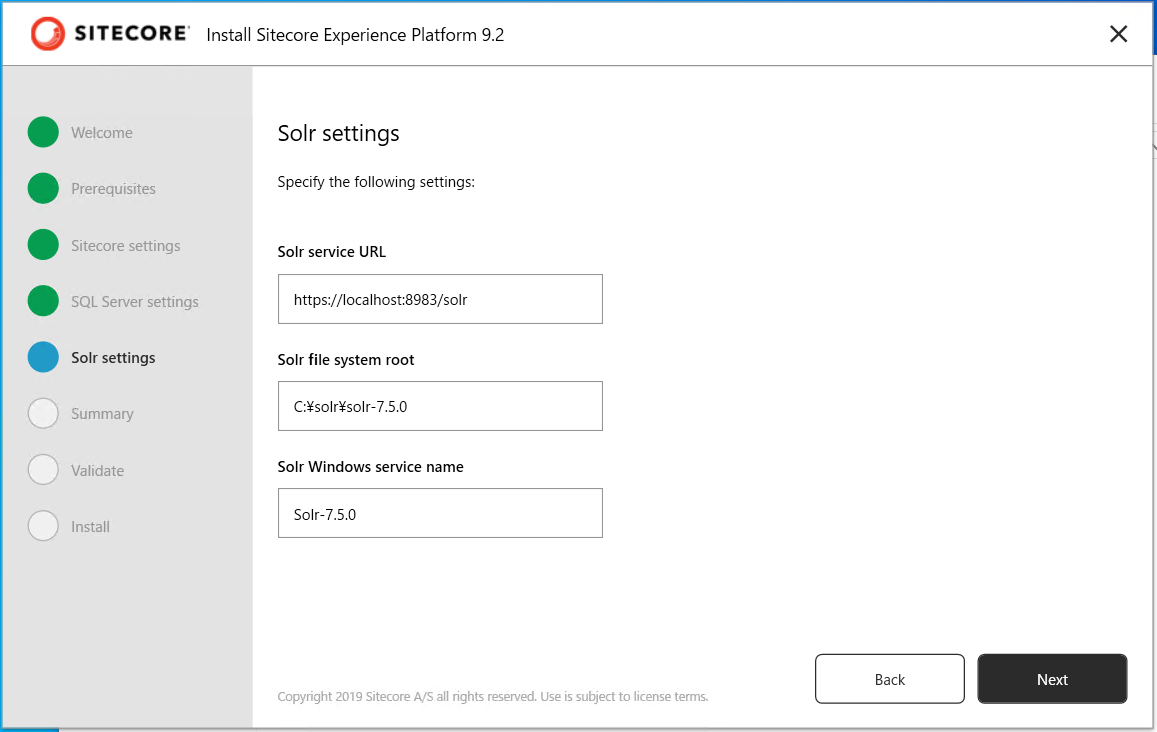Click the 'Solr Windows service name' label
1157x732 pixels.
(370, 466)
